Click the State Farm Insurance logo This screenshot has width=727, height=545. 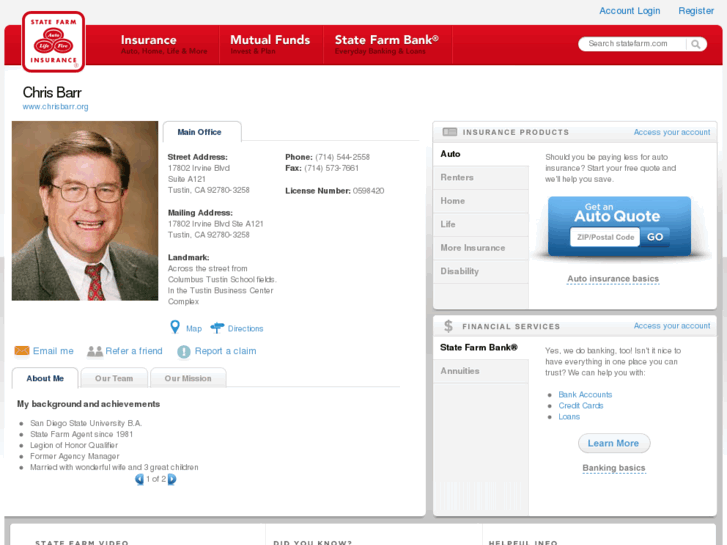coord(53,42)
